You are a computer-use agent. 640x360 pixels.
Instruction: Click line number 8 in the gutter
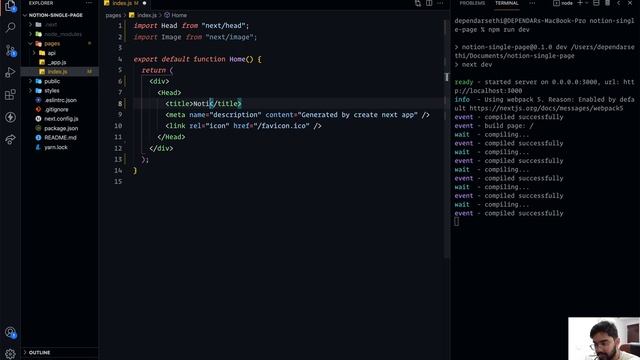click(x=120, y=104)
